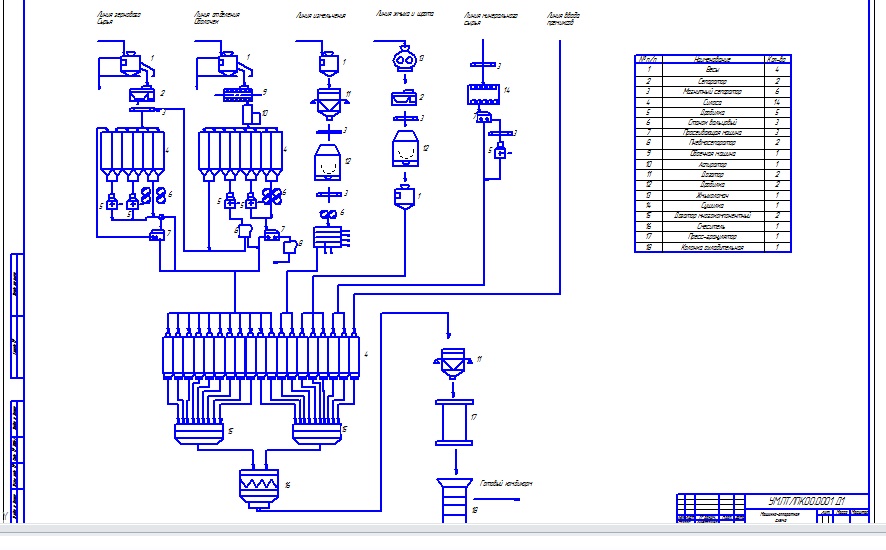Click the 'Линия жмыха и шрота' label
Screen dimensions: 886x550
405,13
